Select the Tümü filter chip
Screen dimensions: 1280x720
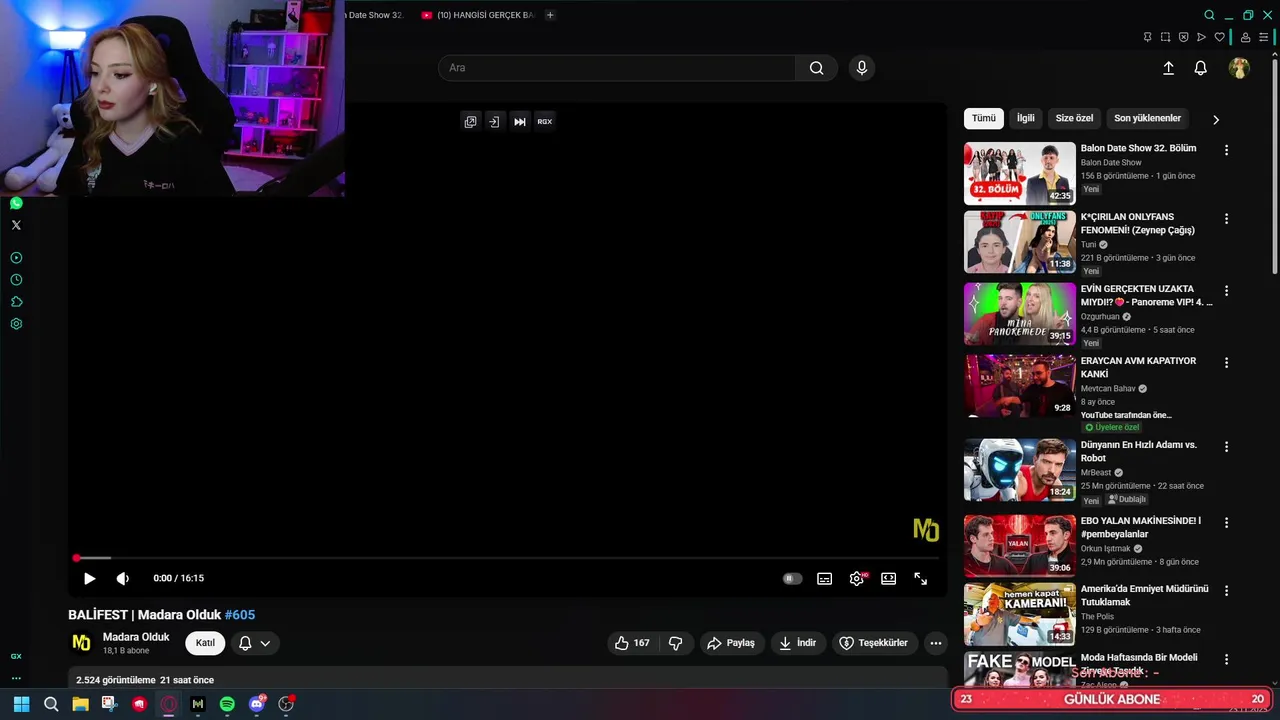[983, 118]
